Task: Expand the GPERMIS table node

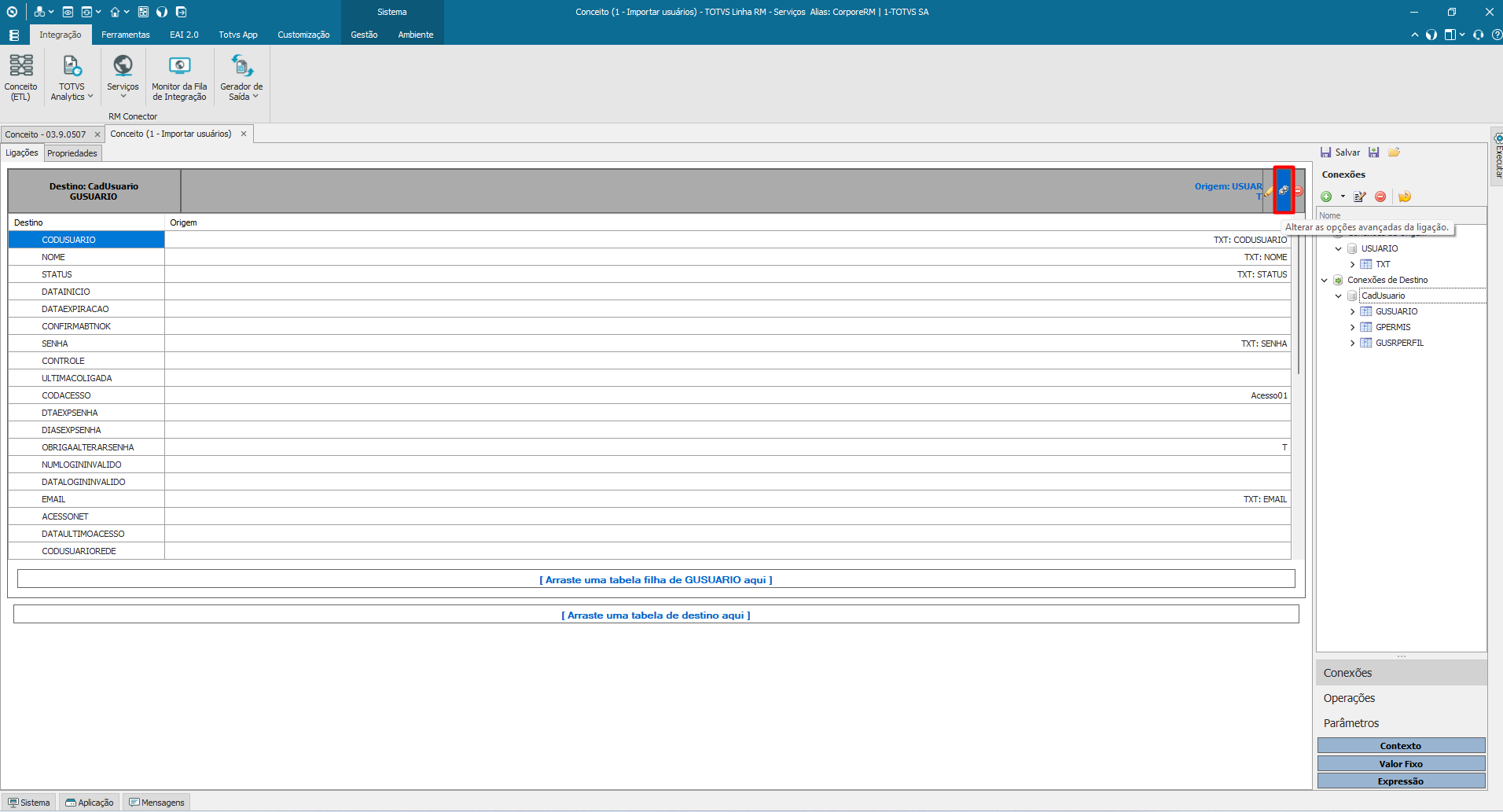Action: point(1353,327)
